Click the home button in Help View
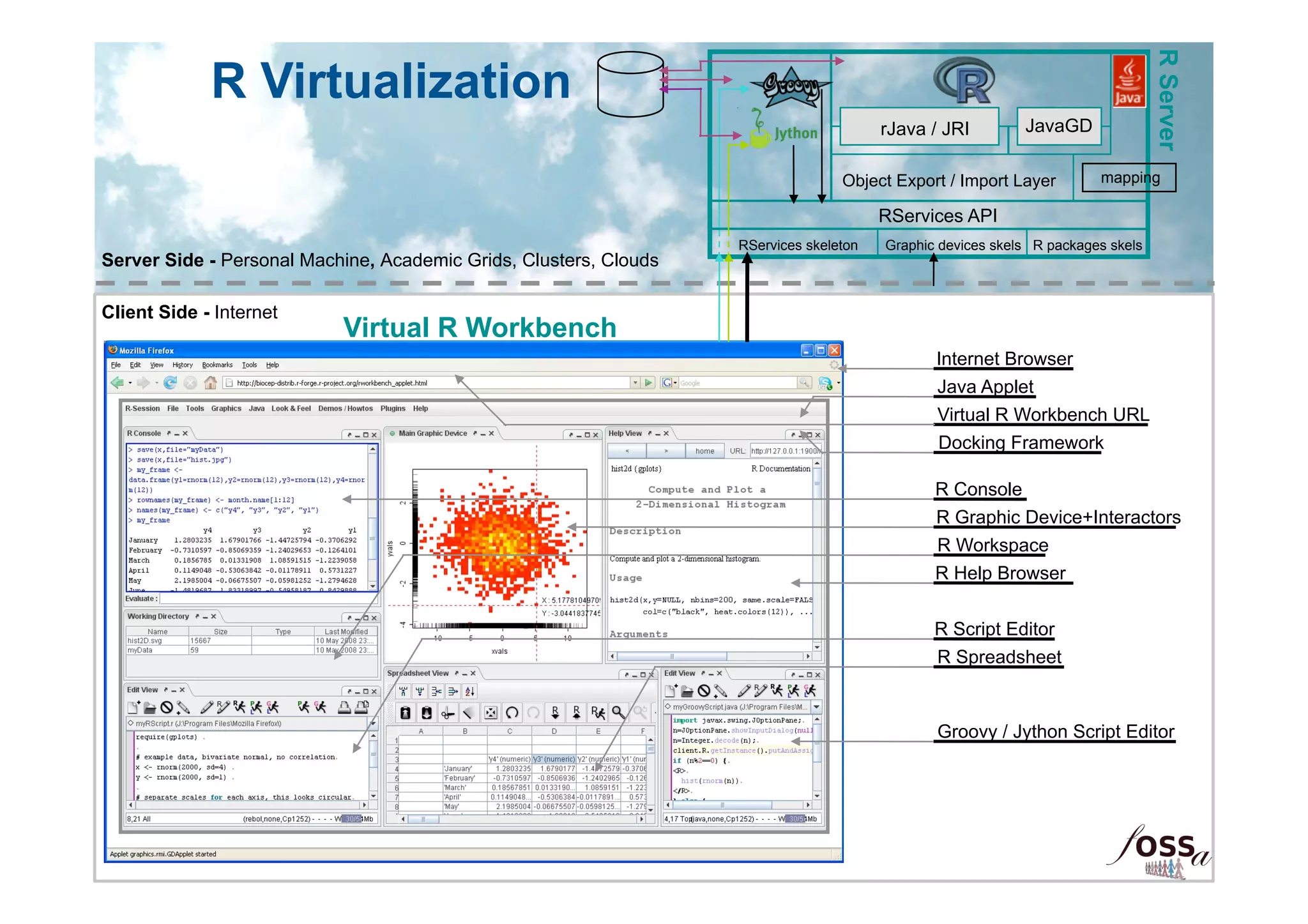 (x=705, y=451)
